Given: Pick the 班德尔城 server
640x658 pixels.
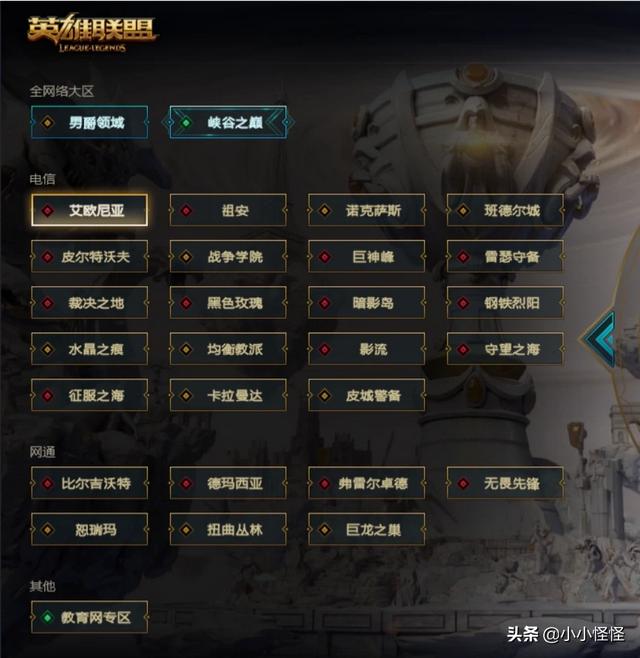Looking at the screenshot, I should click(x=505, y=210).
